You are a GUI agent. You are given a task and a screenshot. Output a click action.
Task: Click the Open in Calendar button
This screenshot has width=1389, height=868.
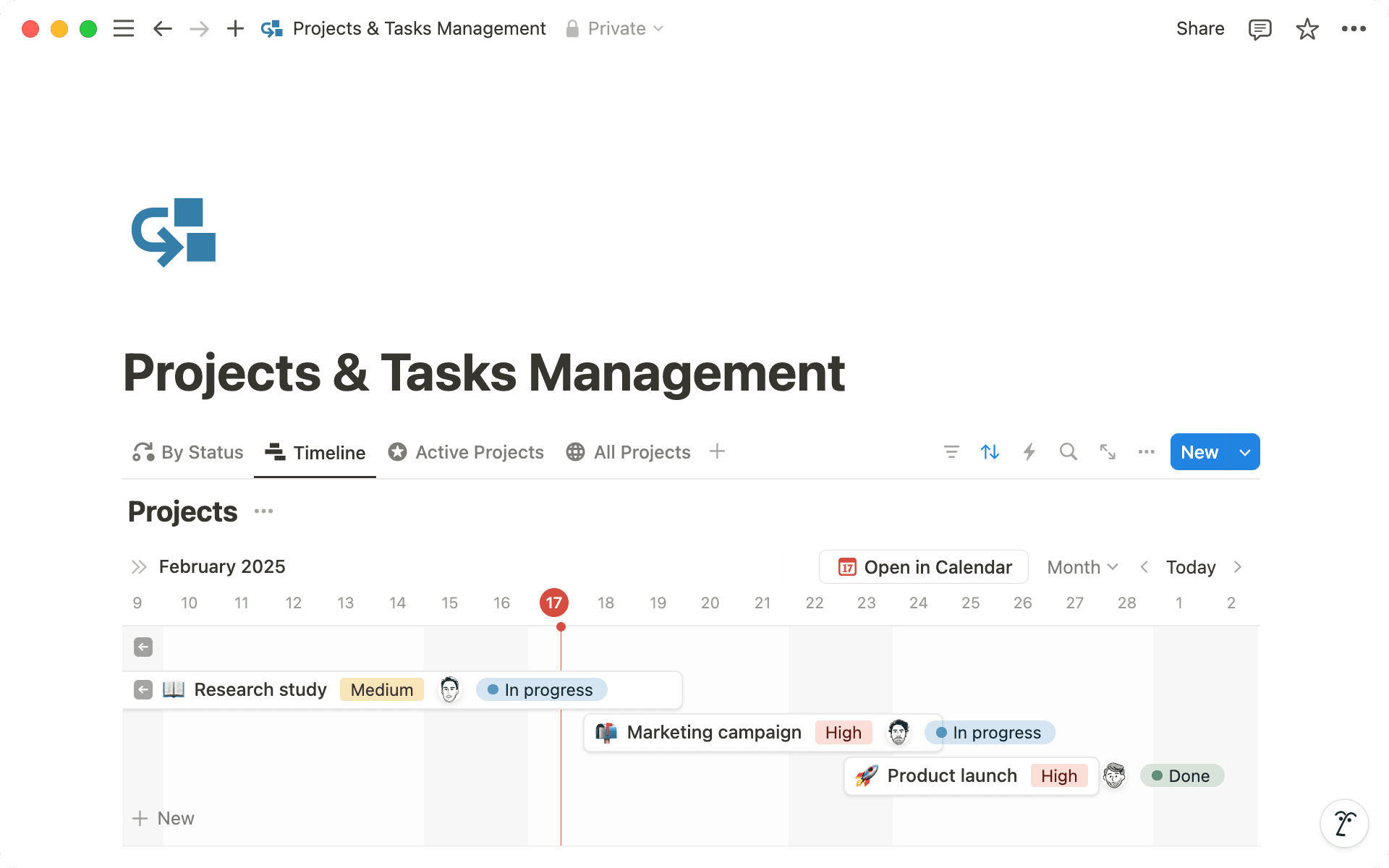click(923, 567)
